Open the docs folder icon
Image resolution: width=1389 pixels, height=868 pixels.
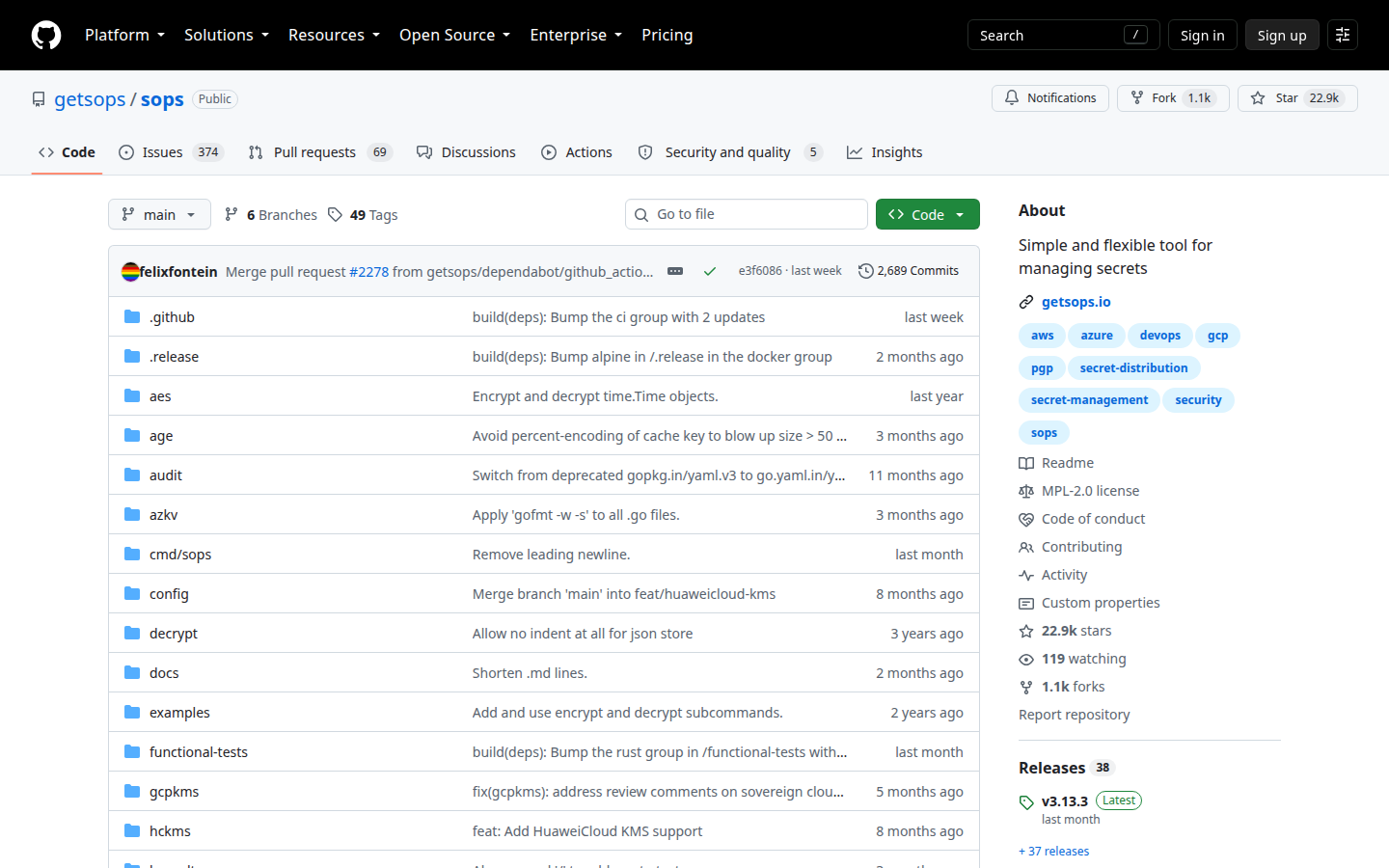click(132, 673)
